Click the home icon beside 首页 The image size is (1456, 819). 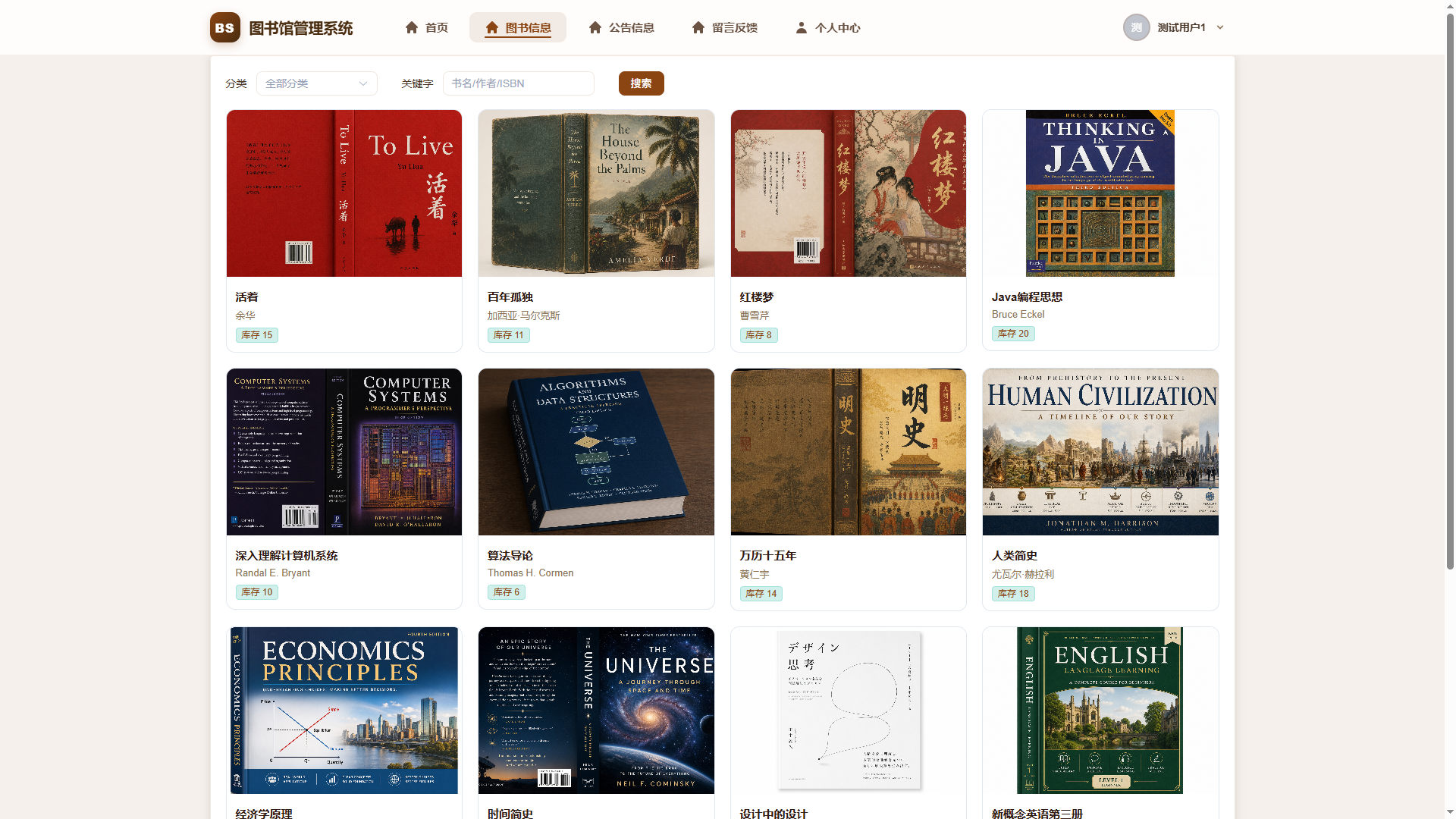tap(412, 27)
